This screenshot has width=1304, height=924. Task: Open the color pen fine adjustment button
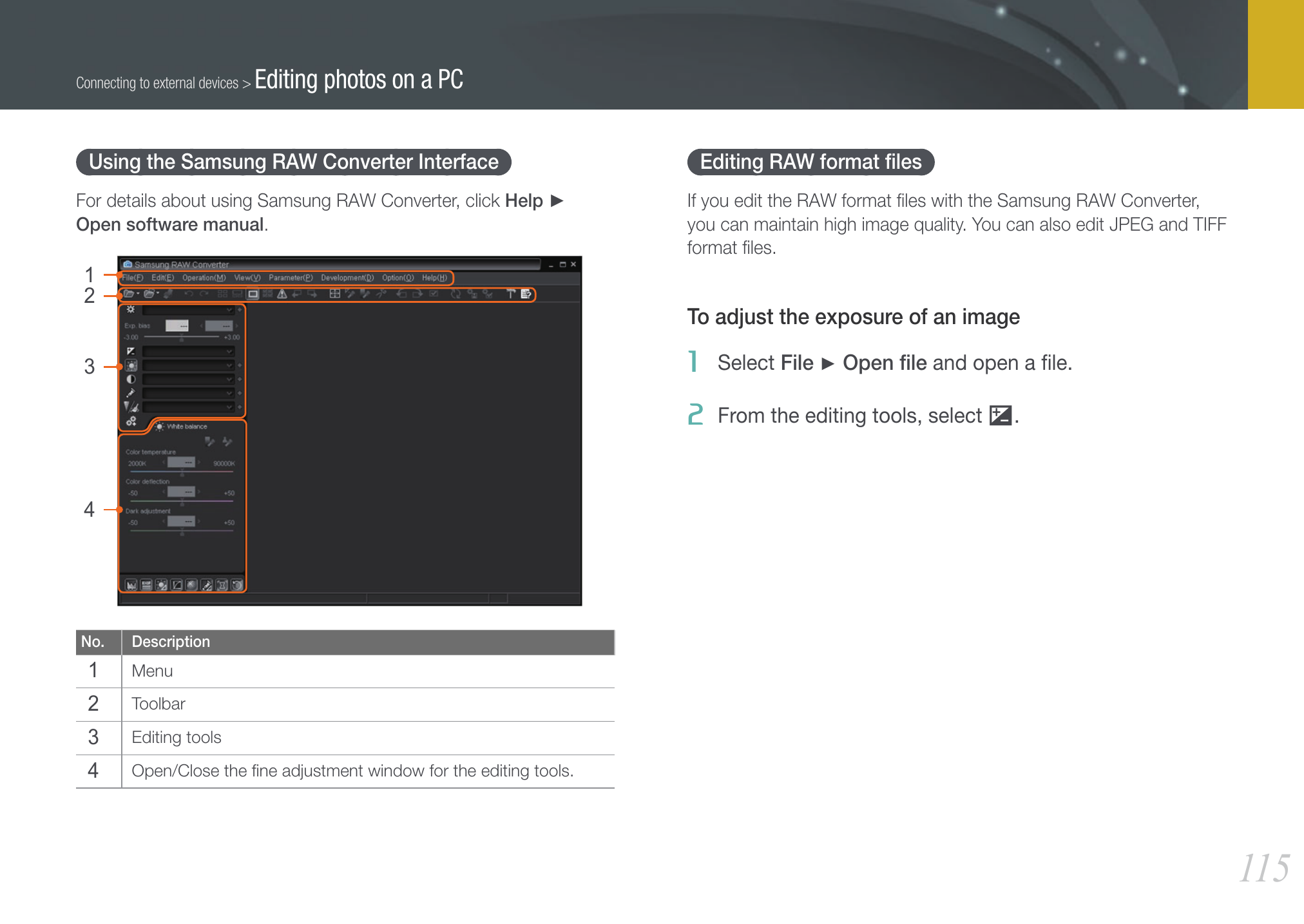pos(207,584)
